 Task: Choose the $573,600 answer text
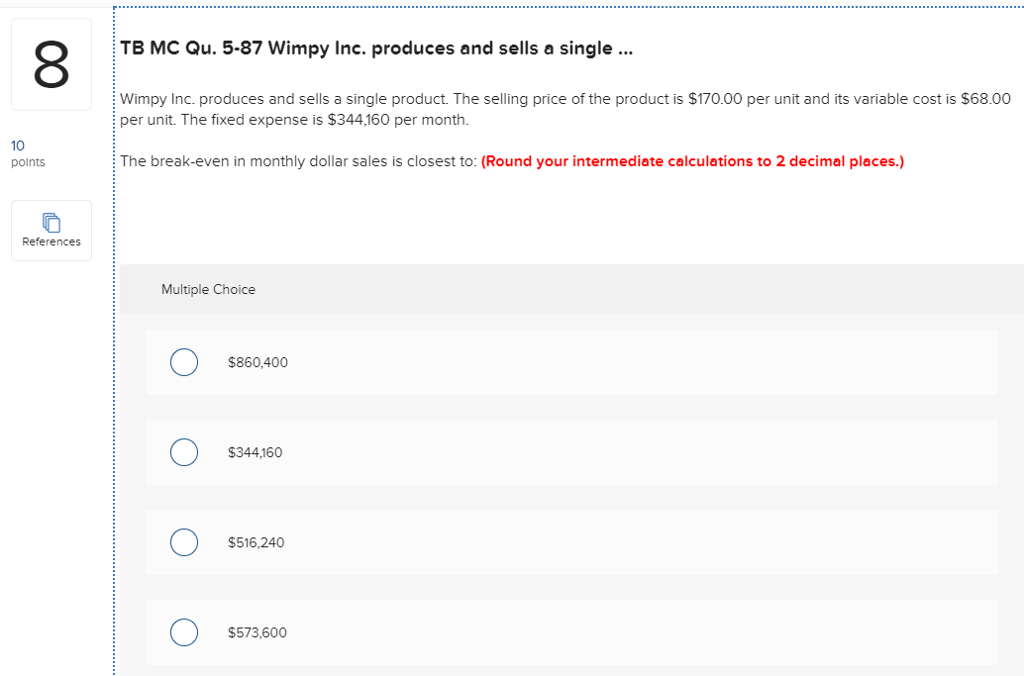[x=257, y=632]
